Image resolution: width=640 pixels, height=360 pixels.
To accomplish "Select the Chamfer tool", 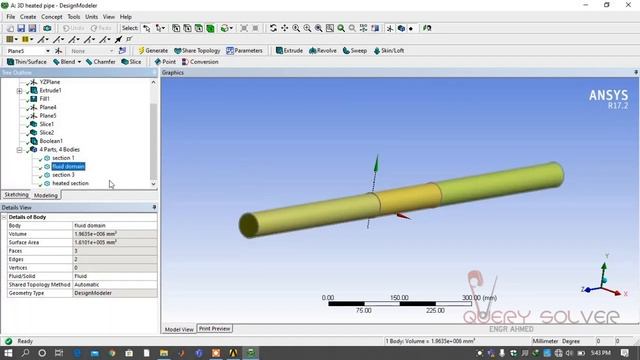I will point(100,62).
